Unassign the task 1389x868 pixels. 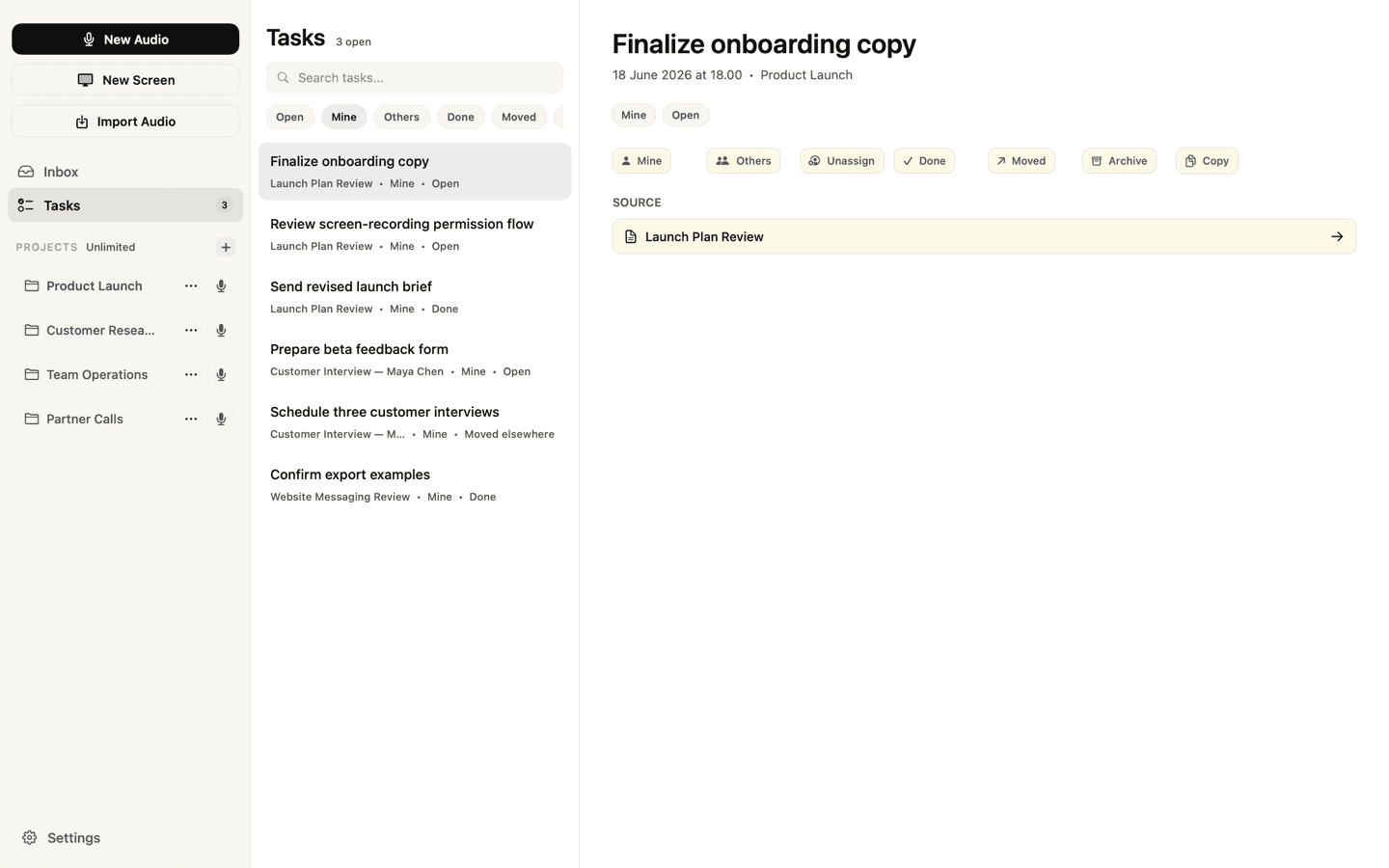coord(842,161)
